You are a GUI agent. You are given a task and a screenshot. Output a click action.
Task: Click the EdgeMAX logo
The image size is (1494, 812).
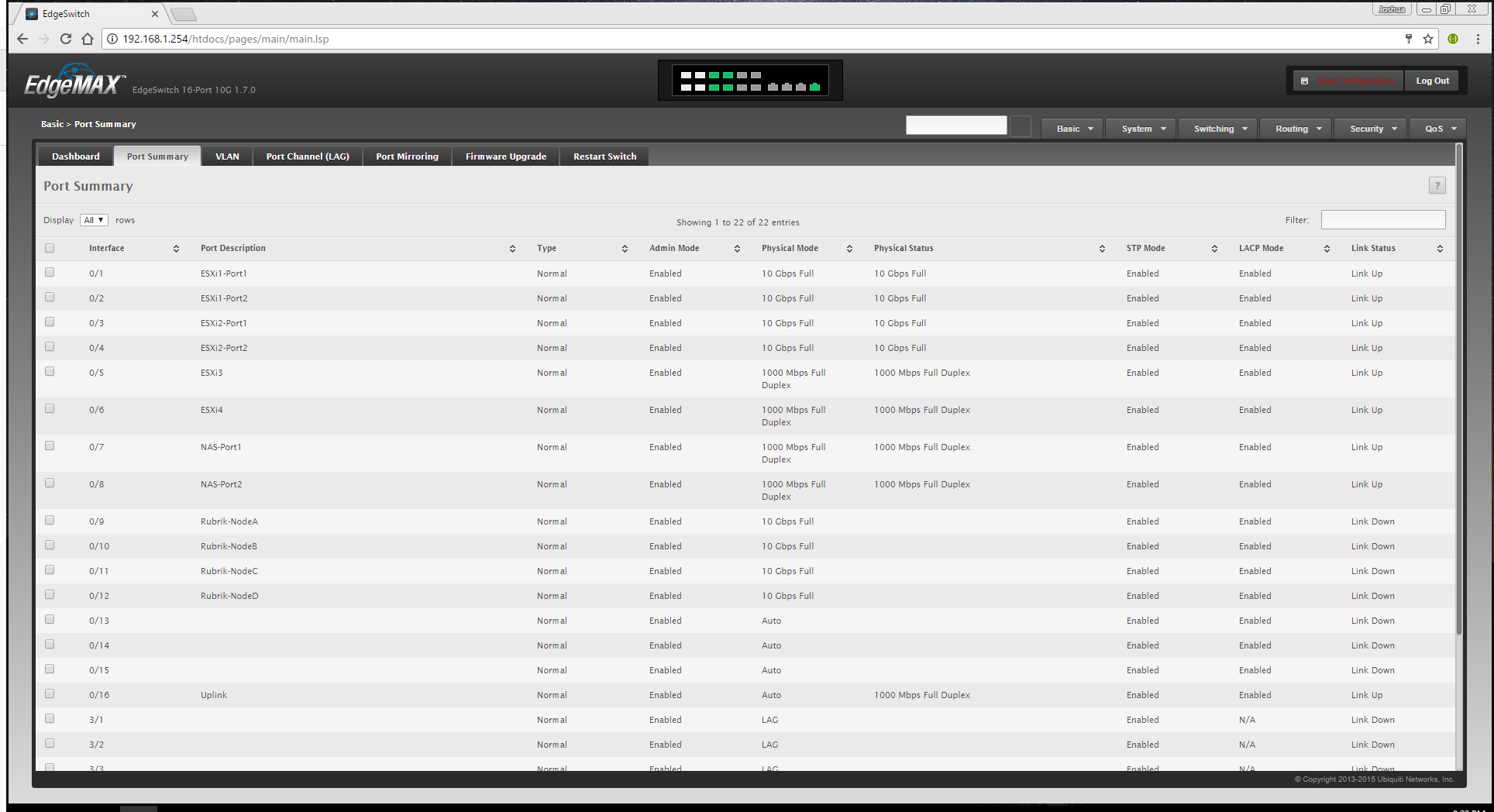pos(74,82)
